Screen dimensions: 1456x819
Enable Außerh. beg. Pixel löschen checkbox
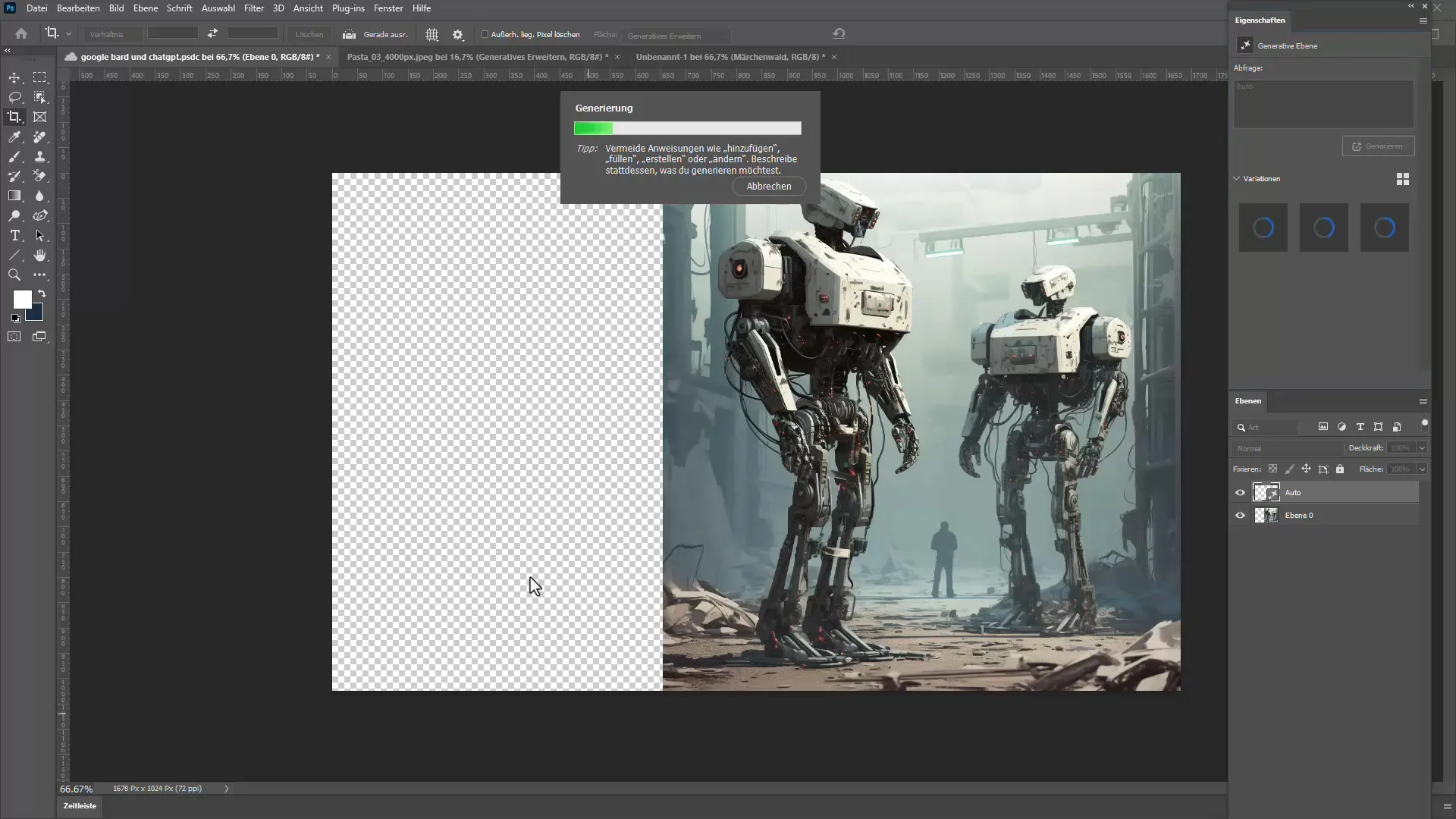click(484, 34)
